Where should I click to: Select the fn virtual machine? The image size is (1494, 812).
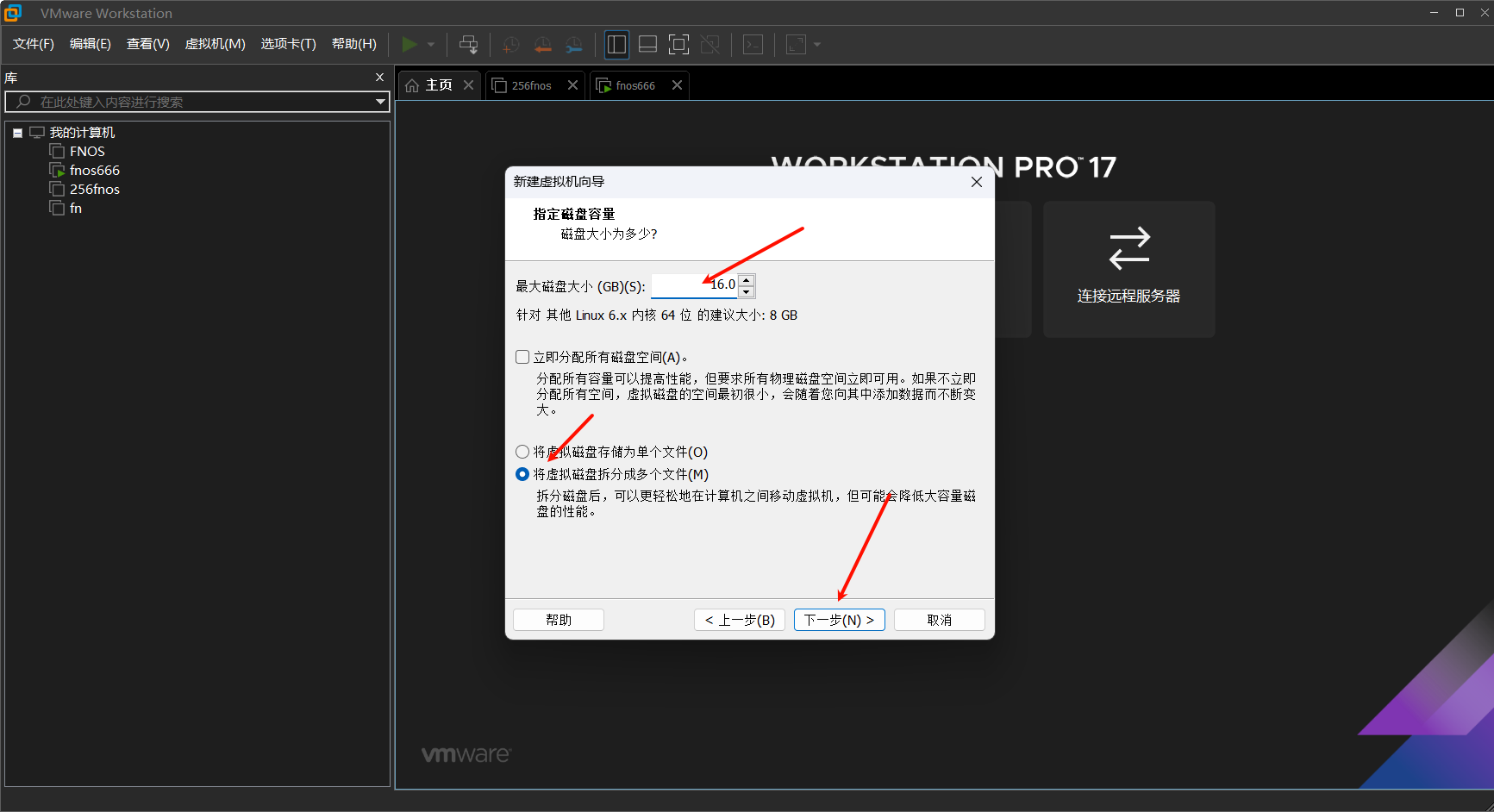[x=76, y=209]
